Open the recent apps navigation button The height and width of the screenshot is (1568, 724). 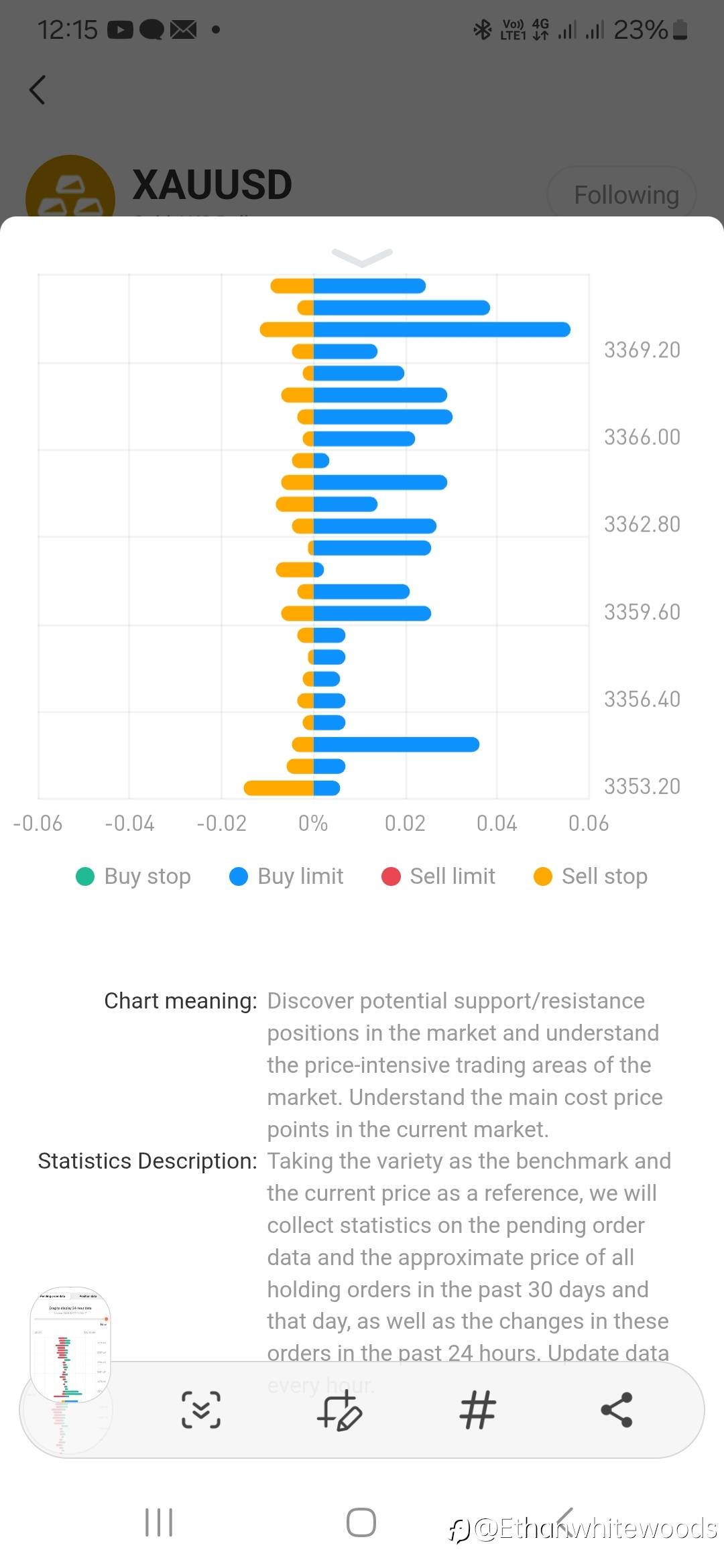click(159, 1522)
